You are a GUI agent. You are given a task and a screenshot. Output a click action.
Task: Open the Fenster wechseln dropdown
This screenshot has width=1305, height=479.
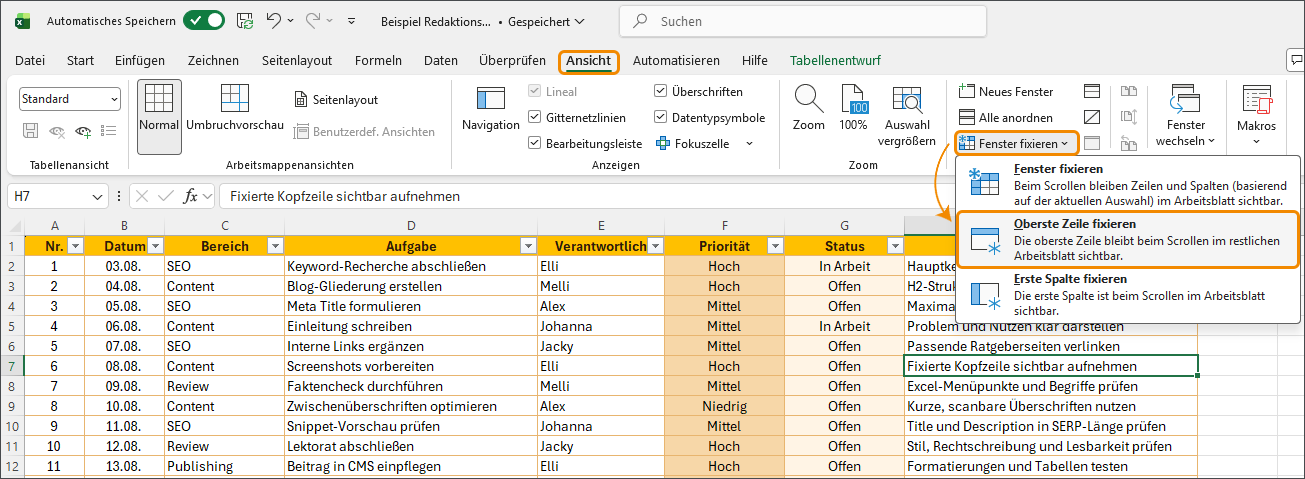(x=1186, y=116)
